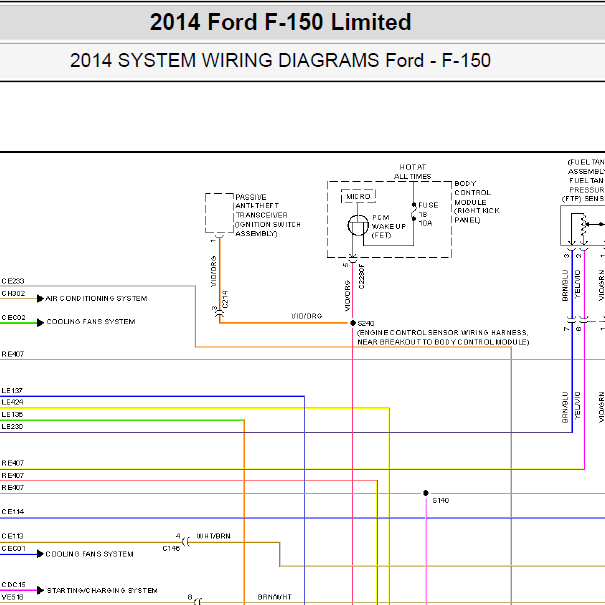Click the 2014 SYSTEM WIRING DIAGRAMS heading

pos(281,61)
